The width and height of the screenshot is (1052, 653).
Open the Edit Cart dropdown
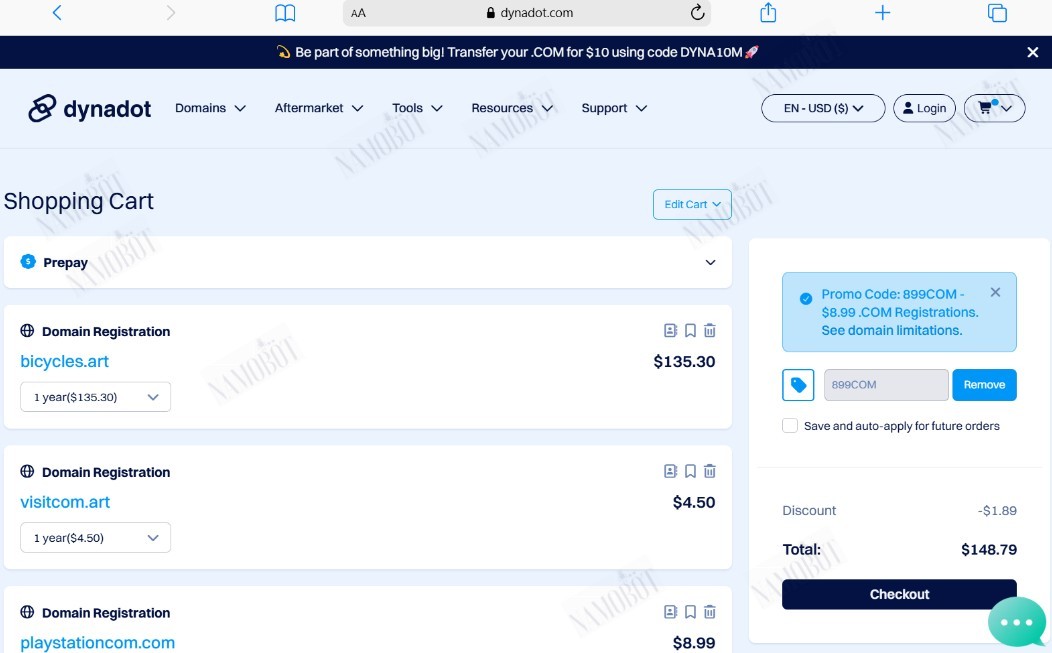[692, 204]
